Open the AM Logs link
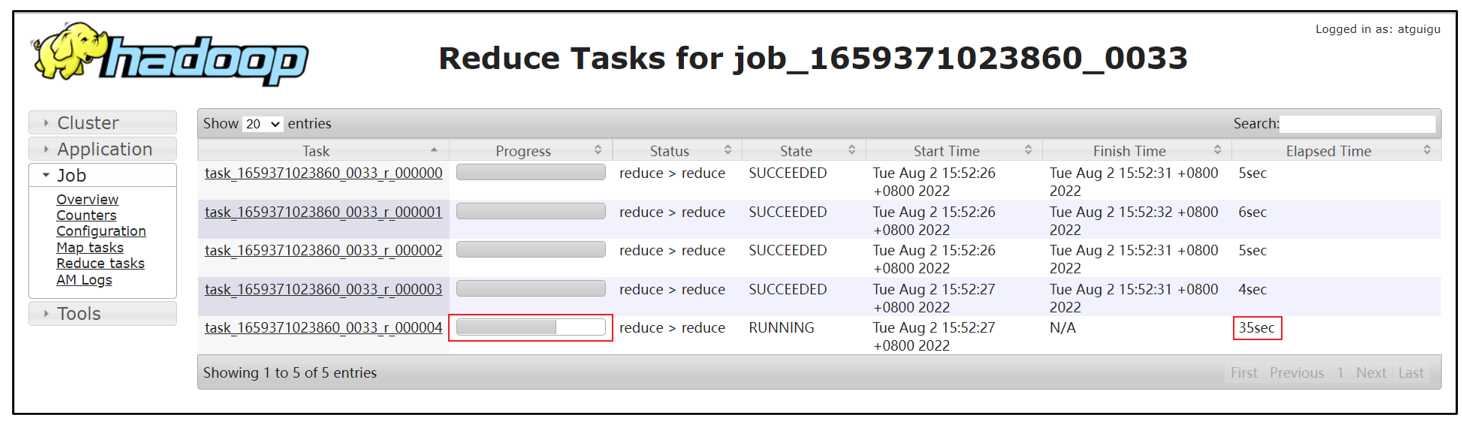The width and height of the screenshot is (1462, 422). coord(84,280)
